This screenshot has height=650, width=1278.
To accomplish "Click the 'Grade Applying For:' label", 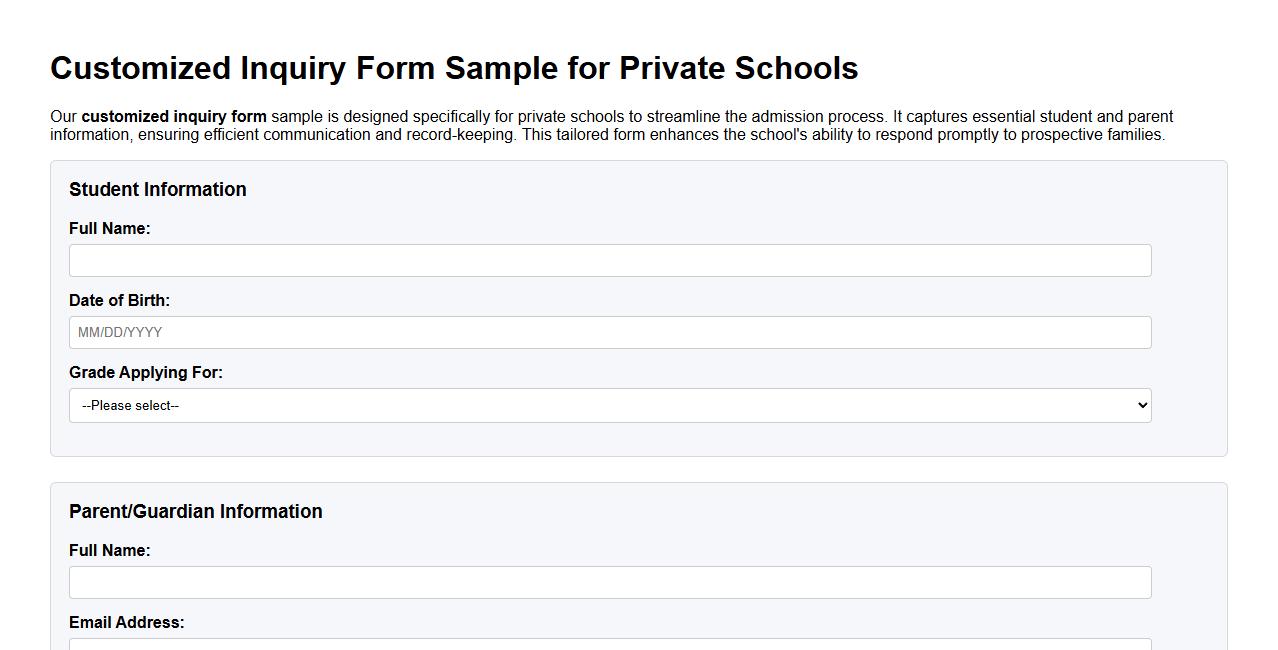I will (146, 372).
